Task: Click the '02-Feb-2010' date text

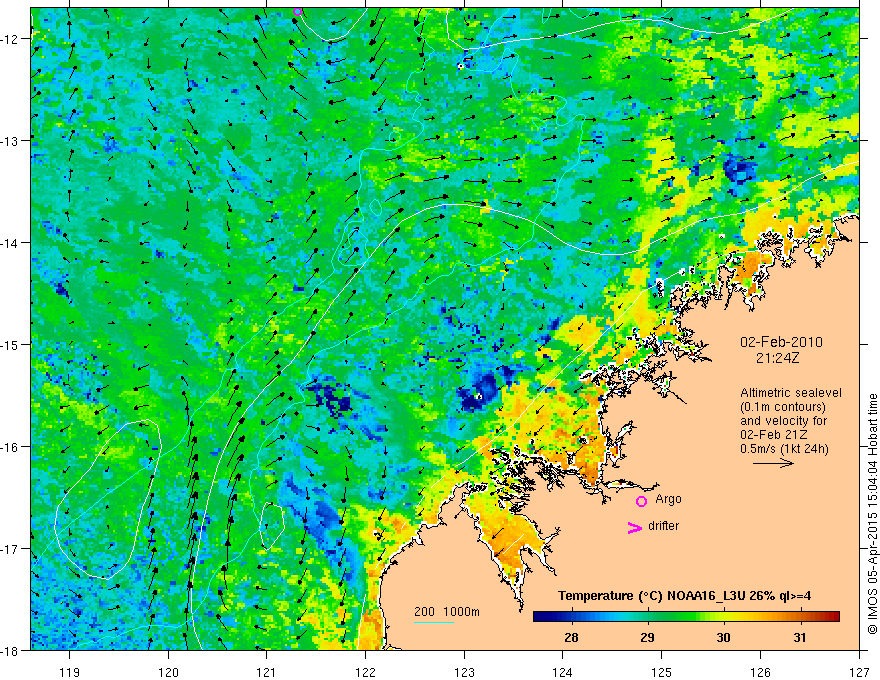Action: pyautogui.click(x=781, y=342)
